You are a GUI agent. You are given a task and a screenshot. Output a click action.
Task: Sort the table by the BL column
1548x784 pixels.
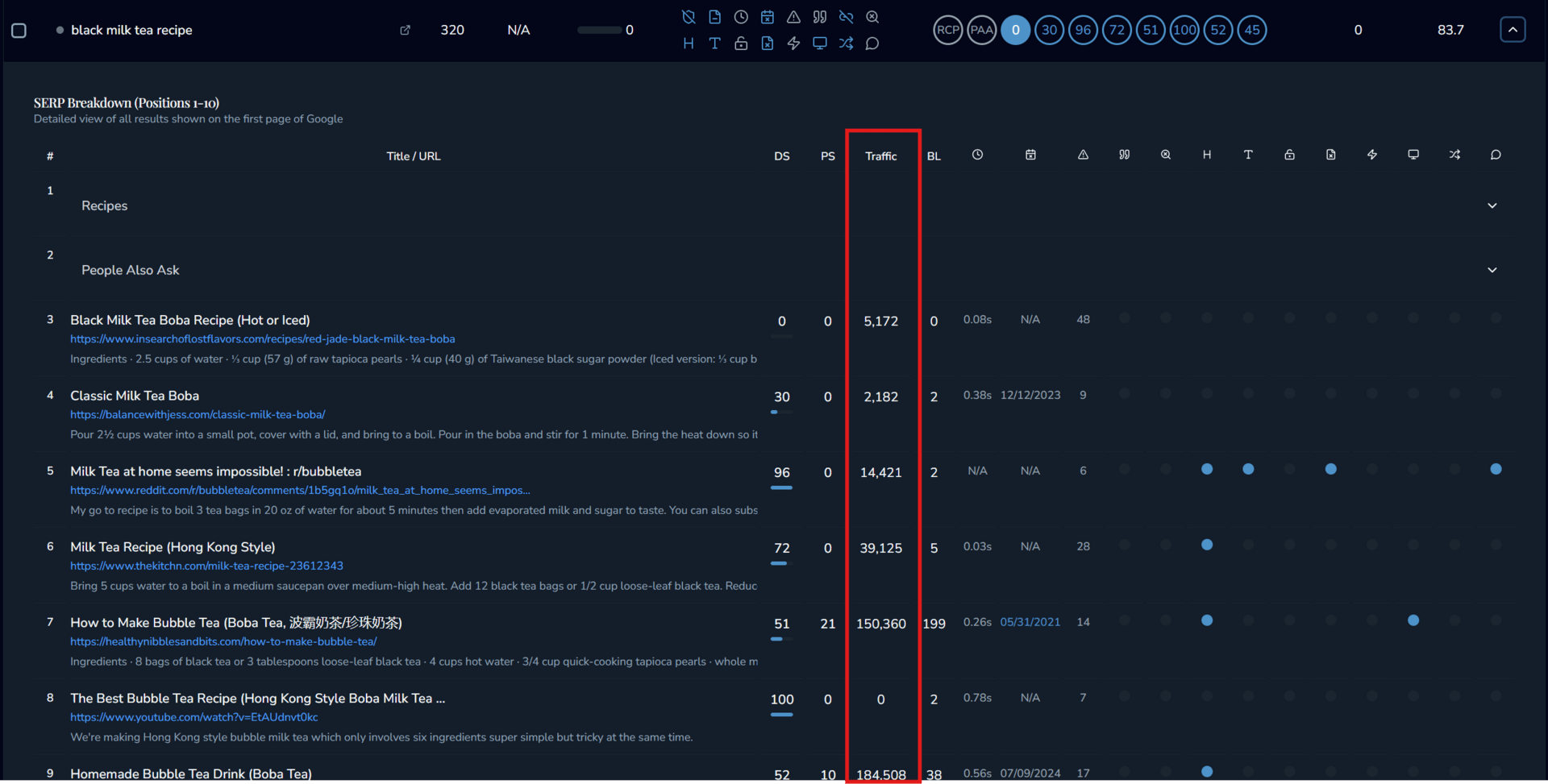pyautogui.click(x=934, y=156)
